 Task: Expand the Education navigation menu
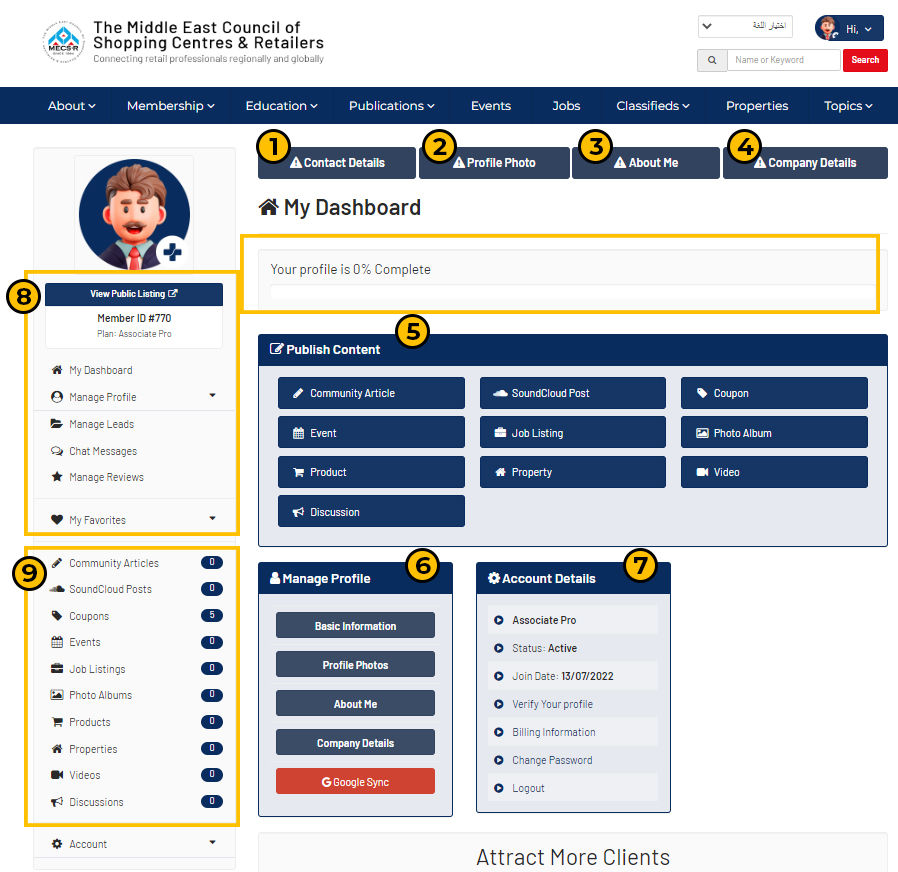click(x=281, y=106)
